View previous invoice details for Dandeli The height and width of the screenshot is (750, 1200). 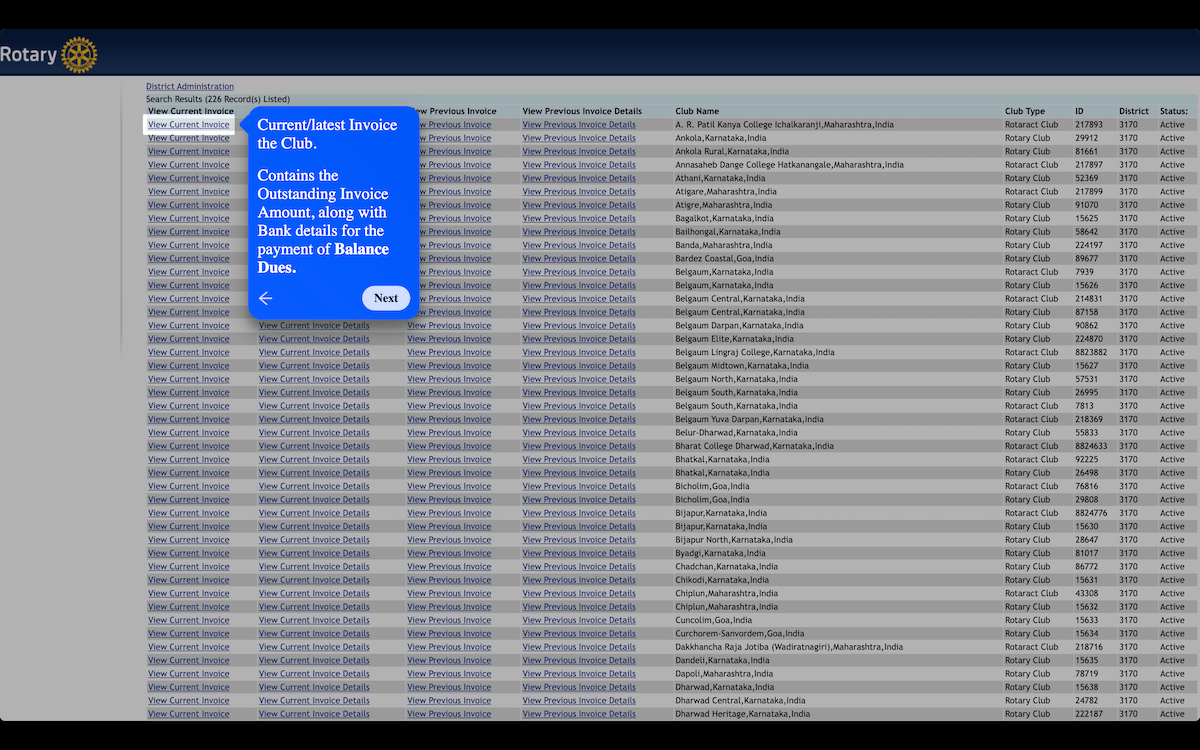578,660
